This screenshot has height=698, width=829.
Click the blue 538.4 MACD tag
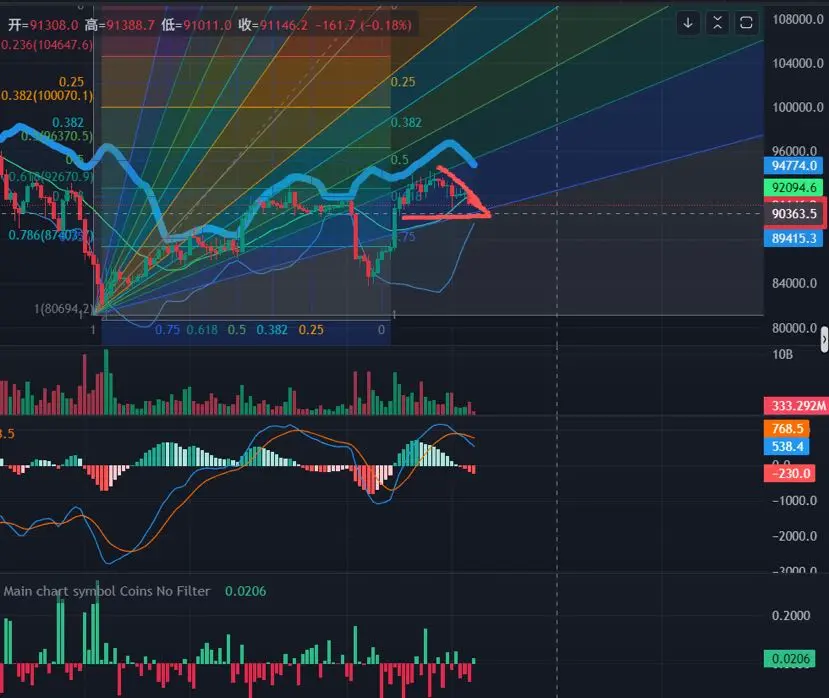pos(787,446)
